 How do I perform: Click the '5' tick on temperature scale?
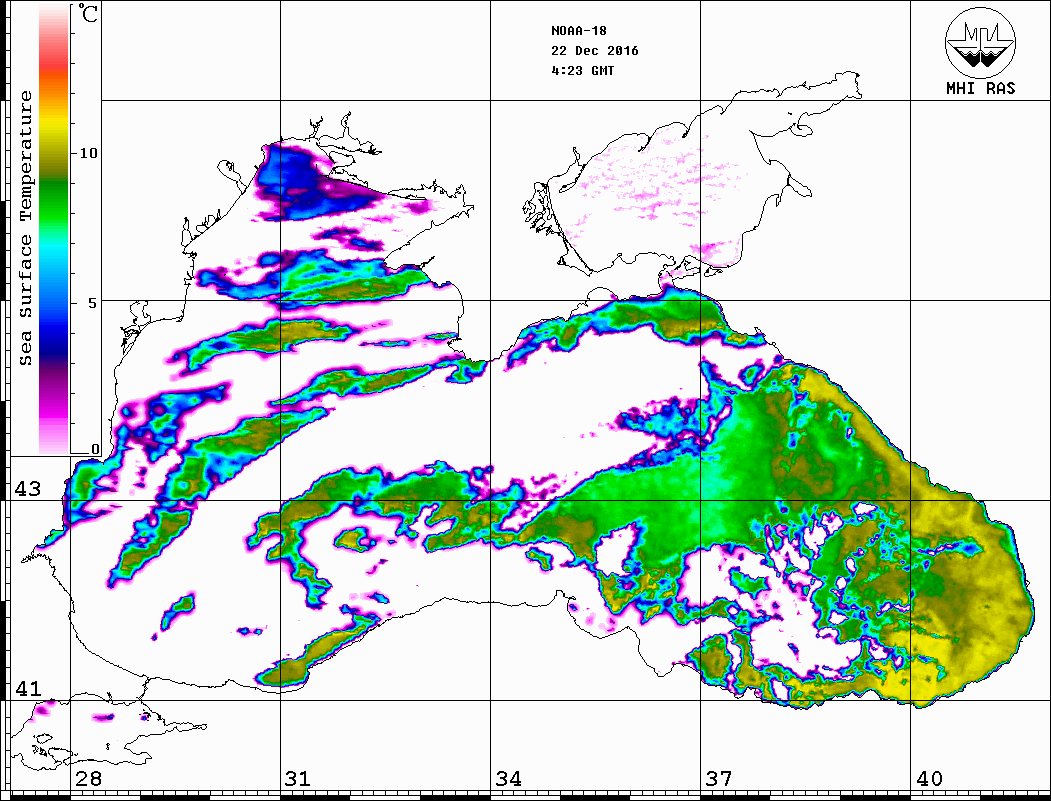tap(93, 303)
